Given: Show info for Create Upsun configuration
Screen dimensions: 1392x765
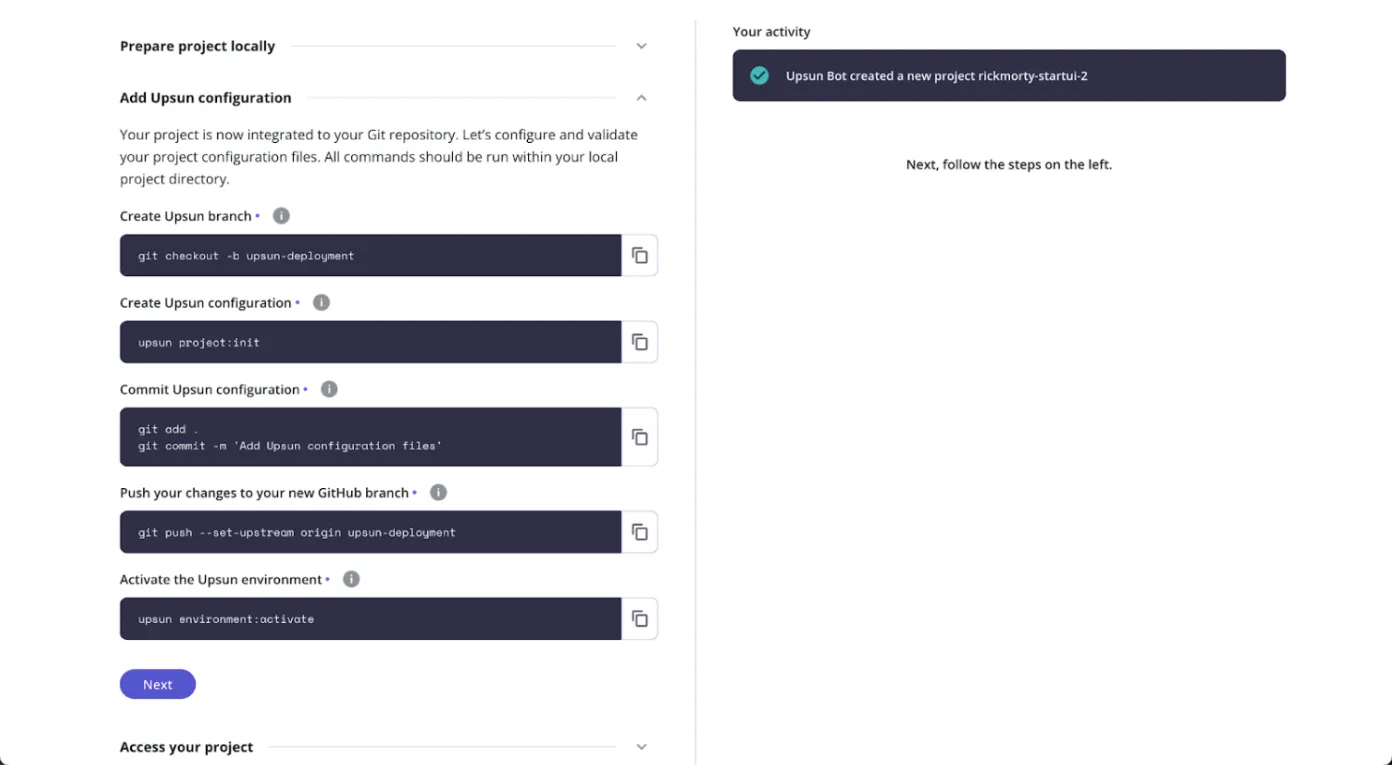Looking at the screenshot, I should pos(321,303).
